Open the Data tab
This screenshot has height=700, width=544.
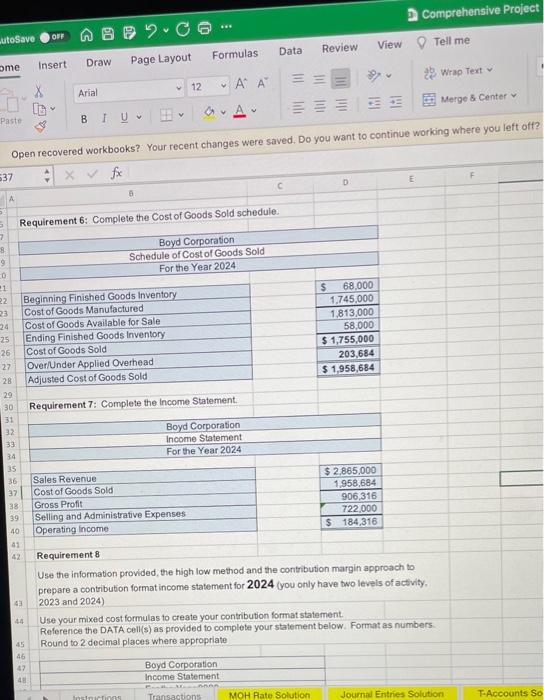(x=290, y=51)
